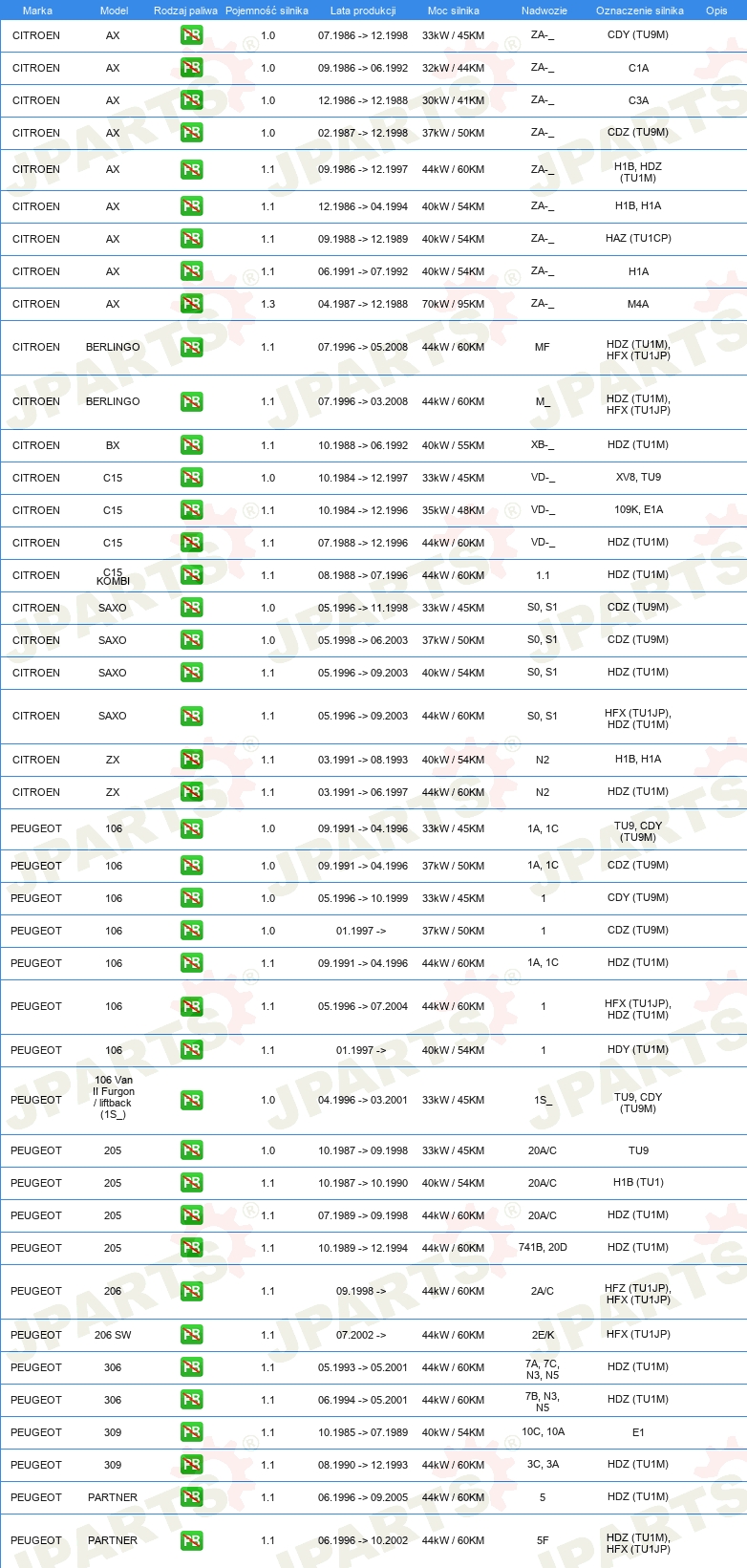The height and width of the screenshot is (1568, 747).
Task: Click the Marka column header
Action: [37, 11]
